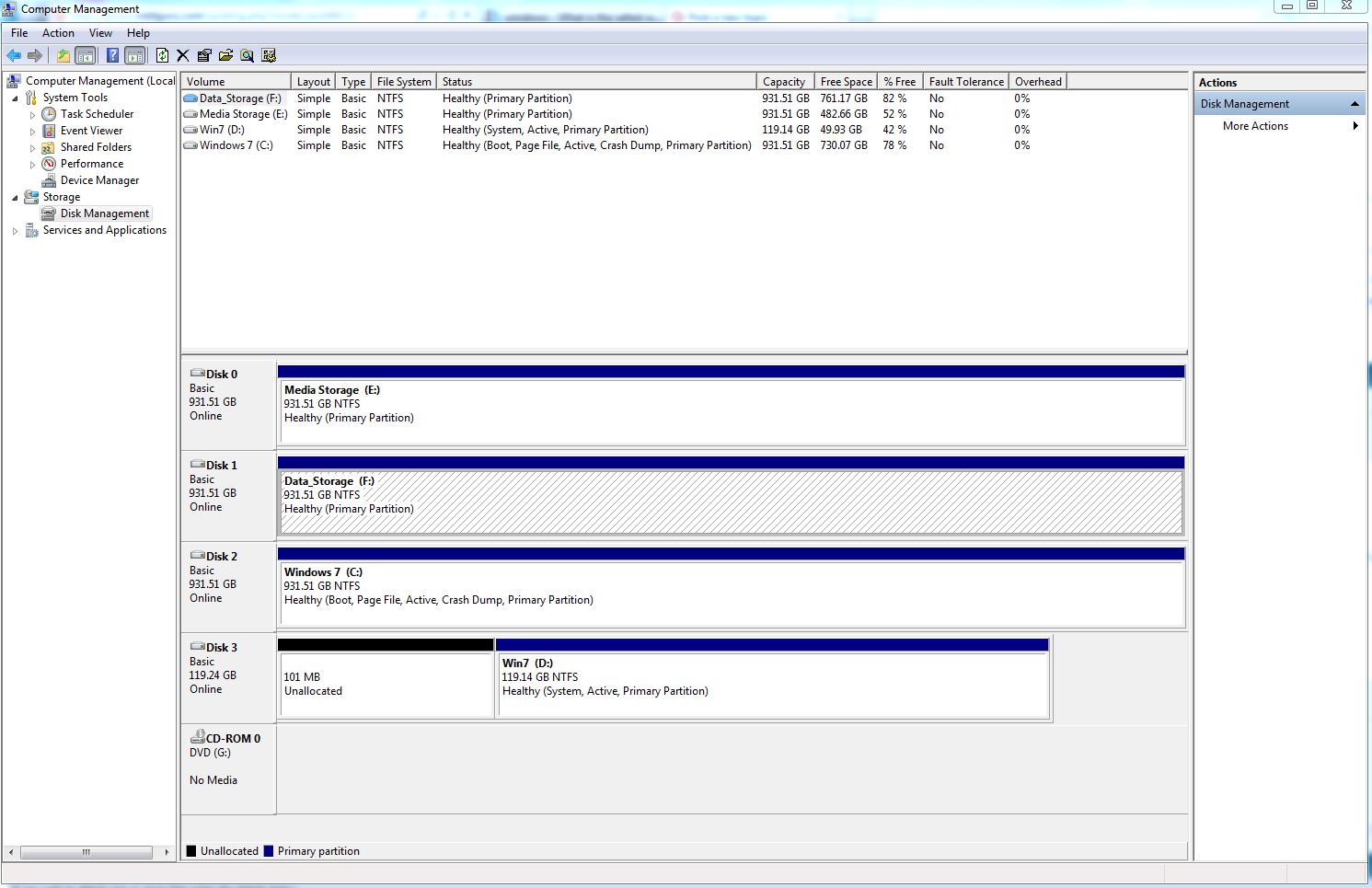Go up one level with the folder icon
Image resolution: width=1372 pixels, height=888 pixels.
63,55
